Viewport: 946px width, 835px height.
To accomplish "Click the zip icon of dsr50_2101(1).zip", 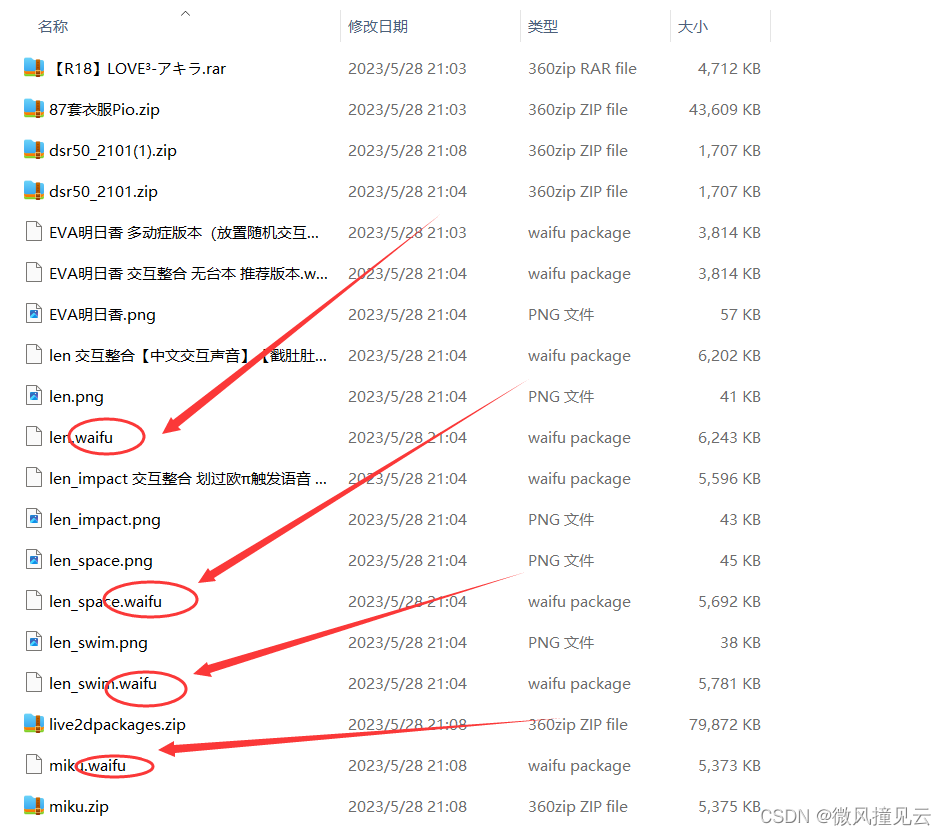I will (x=34, y=150).
